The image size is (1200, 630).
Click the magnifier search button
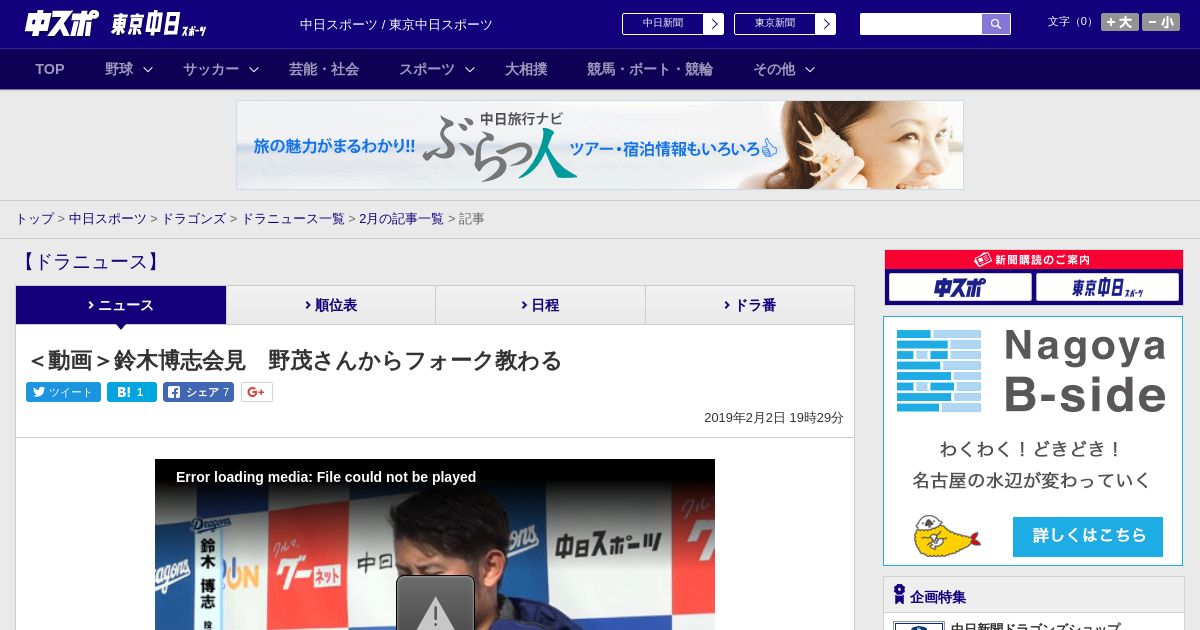pyautogui.click(x=996, y=24)
